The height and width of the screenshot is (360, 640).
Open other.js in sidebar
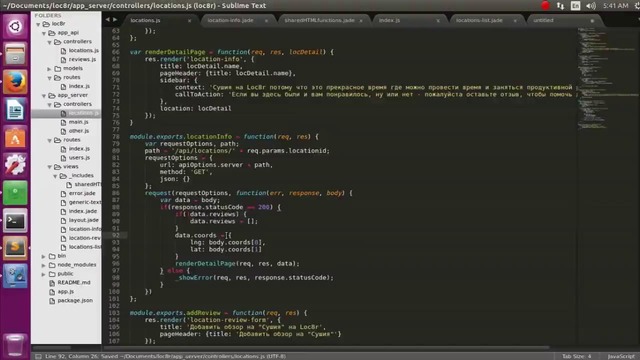pos(79,131)
